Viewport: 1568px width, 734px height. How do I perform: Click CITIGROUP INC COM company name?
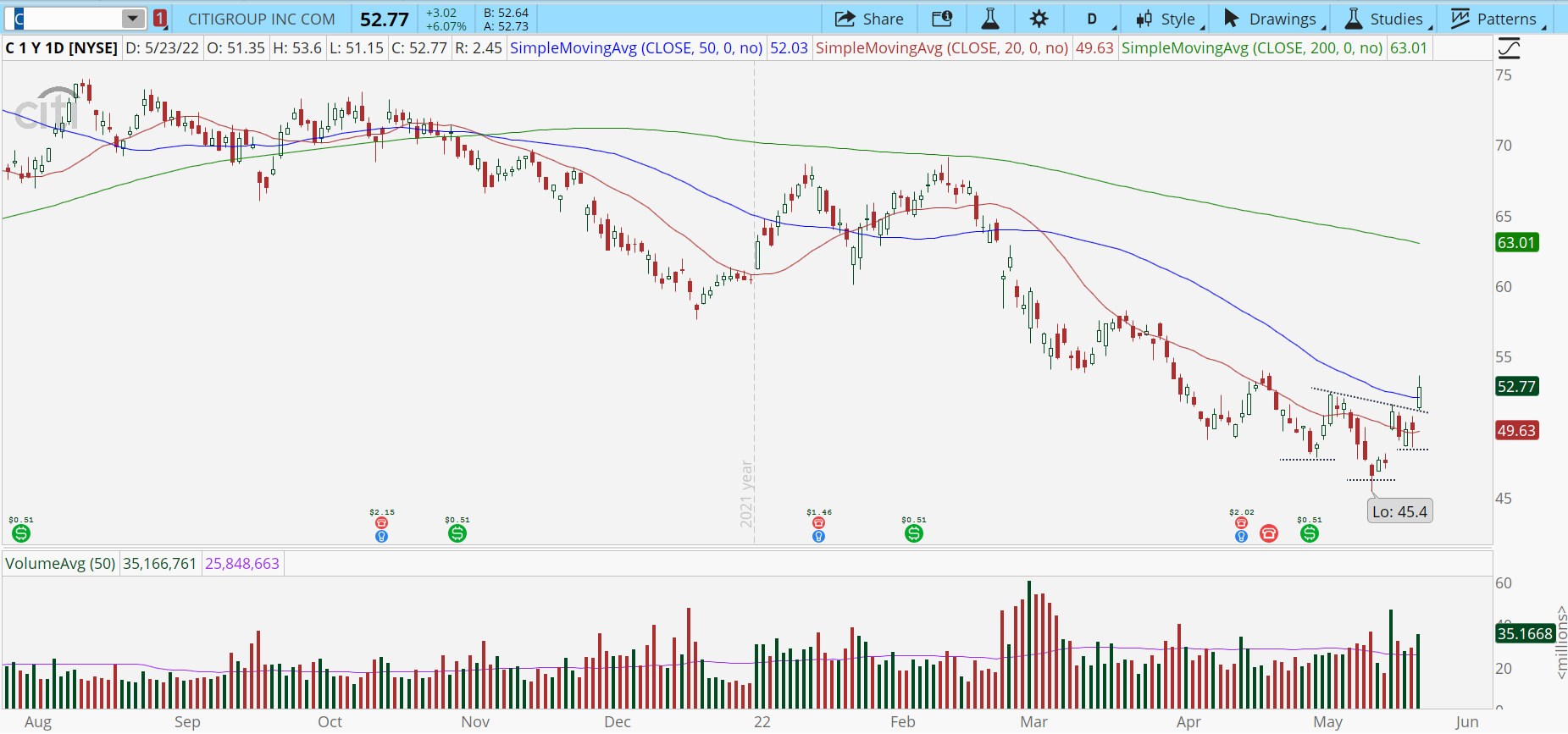pyautogui.click(x=261, y=19)
